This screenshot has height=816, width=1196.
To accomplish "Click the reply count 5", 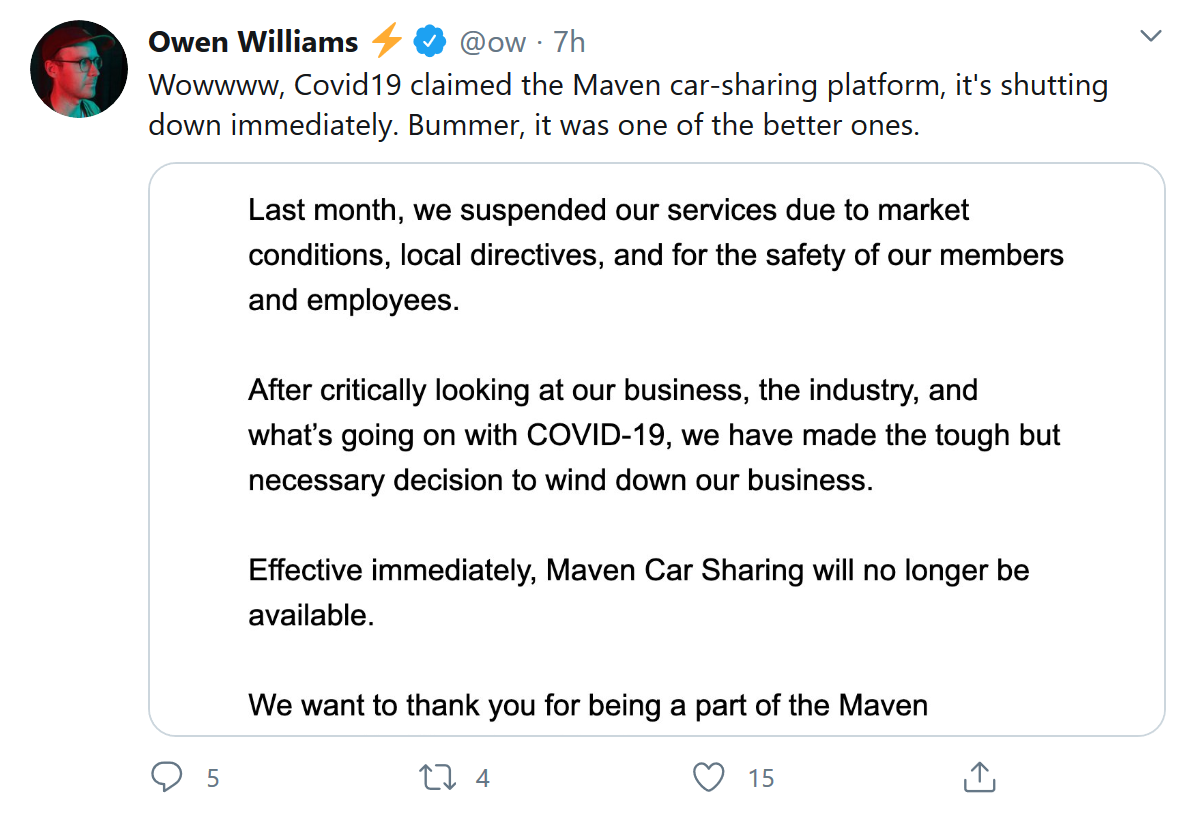I will [x=212, y=778].
